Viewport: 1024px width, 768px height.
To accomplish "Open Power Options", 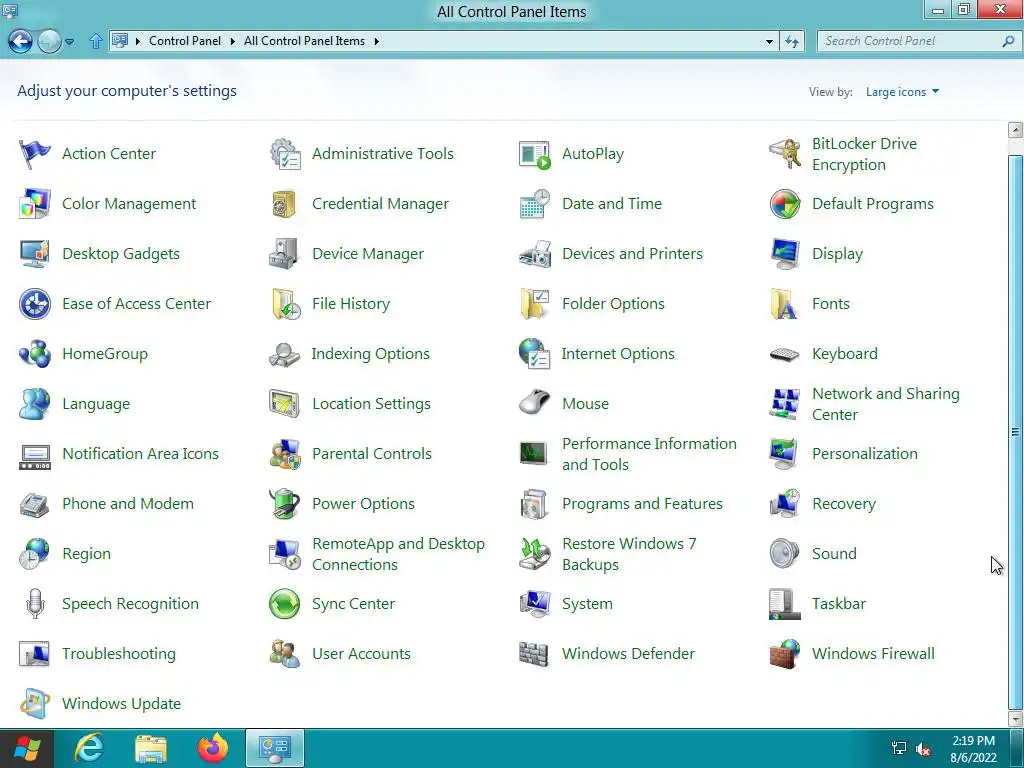I will [x=363, y=504].
